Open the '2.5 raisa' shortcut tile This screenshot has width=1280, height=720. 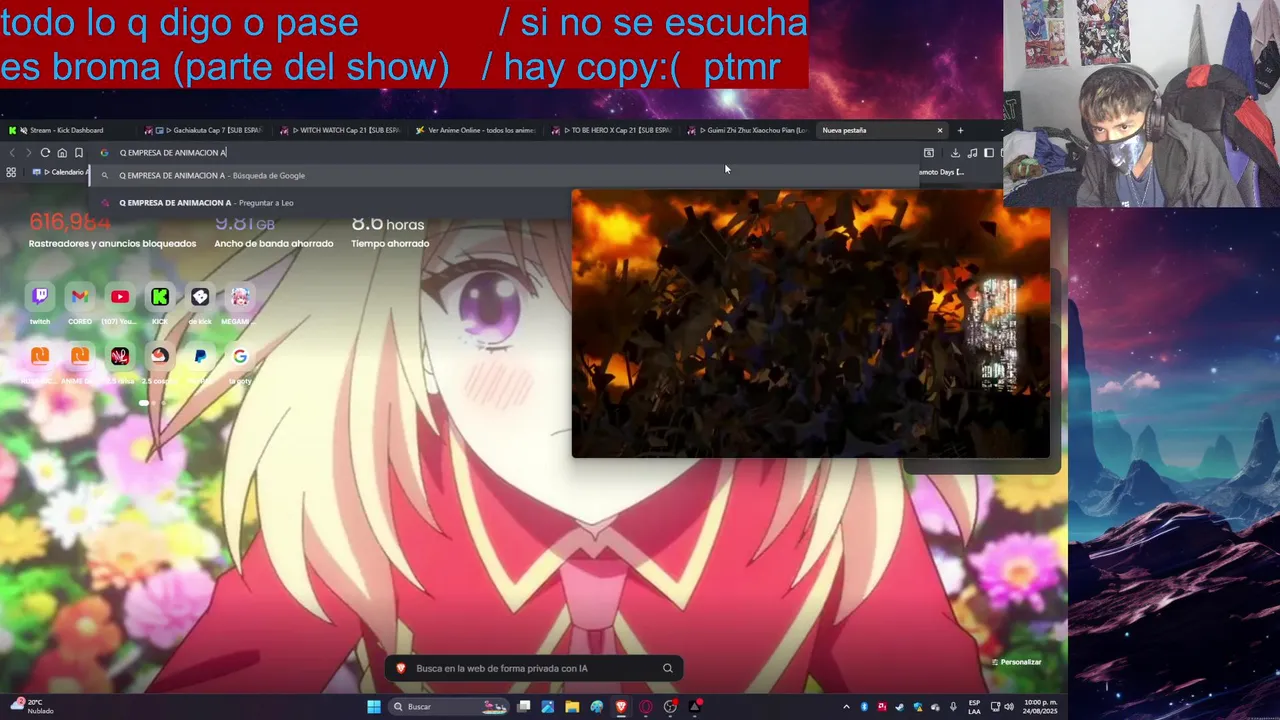pos(120,356)
